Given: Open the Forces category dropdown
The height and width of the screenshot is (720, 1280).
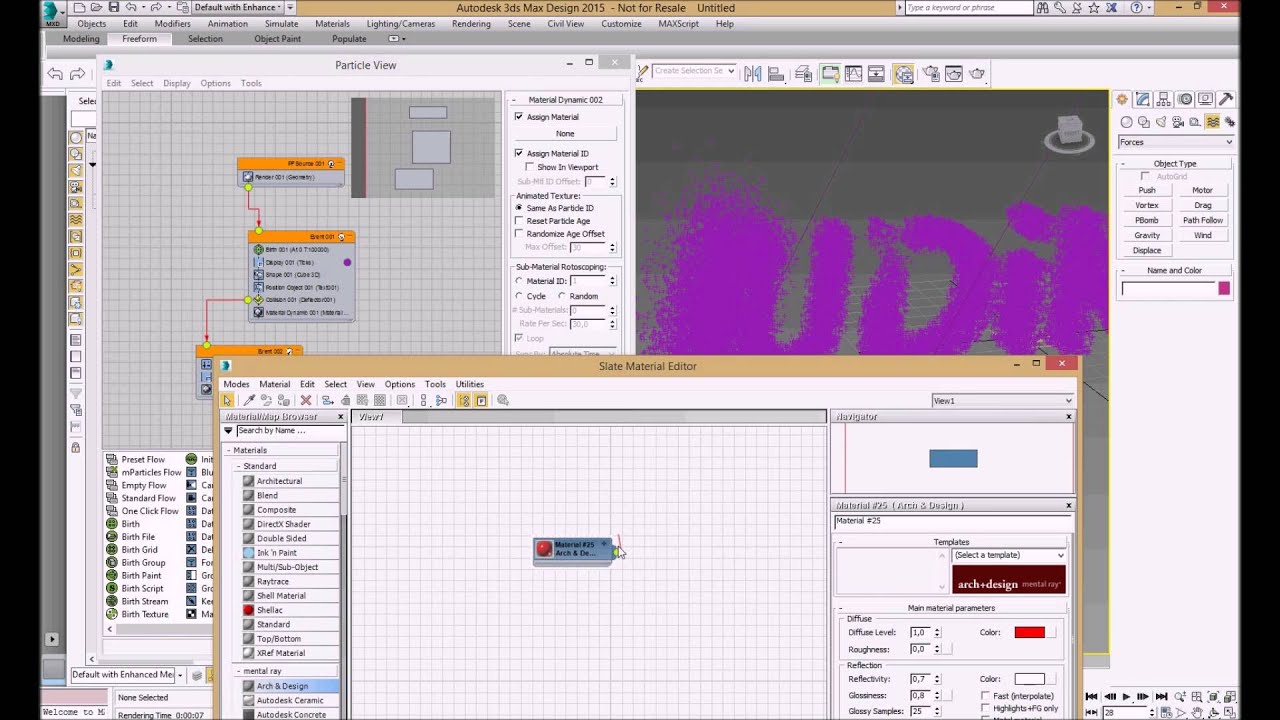Looking at the screenshot, I should (x=1176, y=142).
